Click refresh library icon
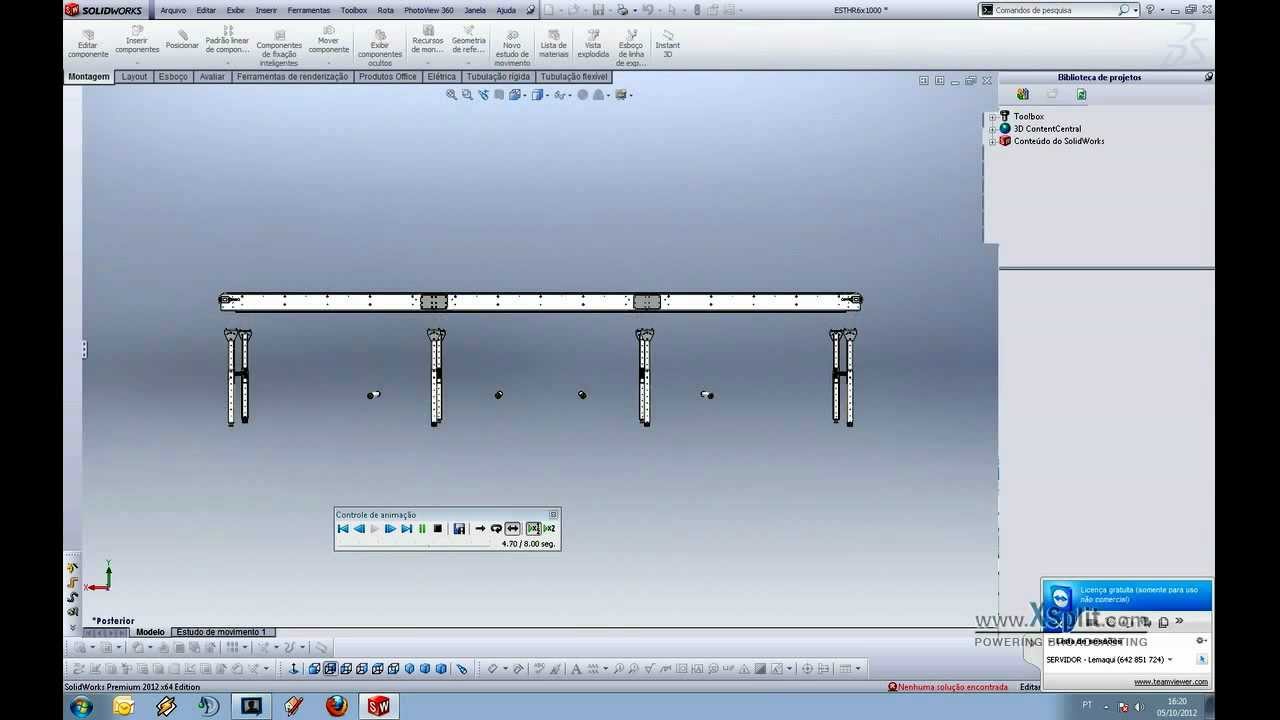1280x720 pixels. tap(1081, 94)
